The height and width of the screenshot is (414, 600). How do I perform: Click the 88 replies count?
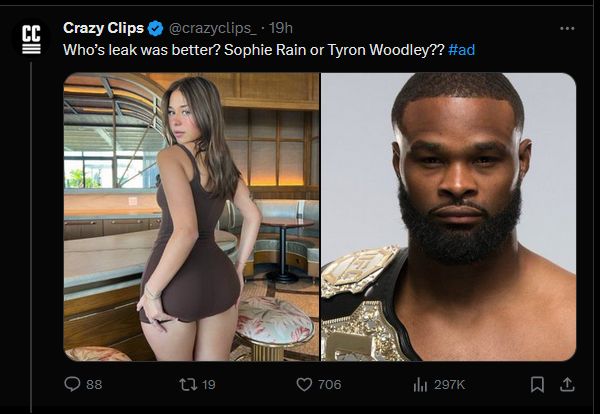tap(94, 384)
